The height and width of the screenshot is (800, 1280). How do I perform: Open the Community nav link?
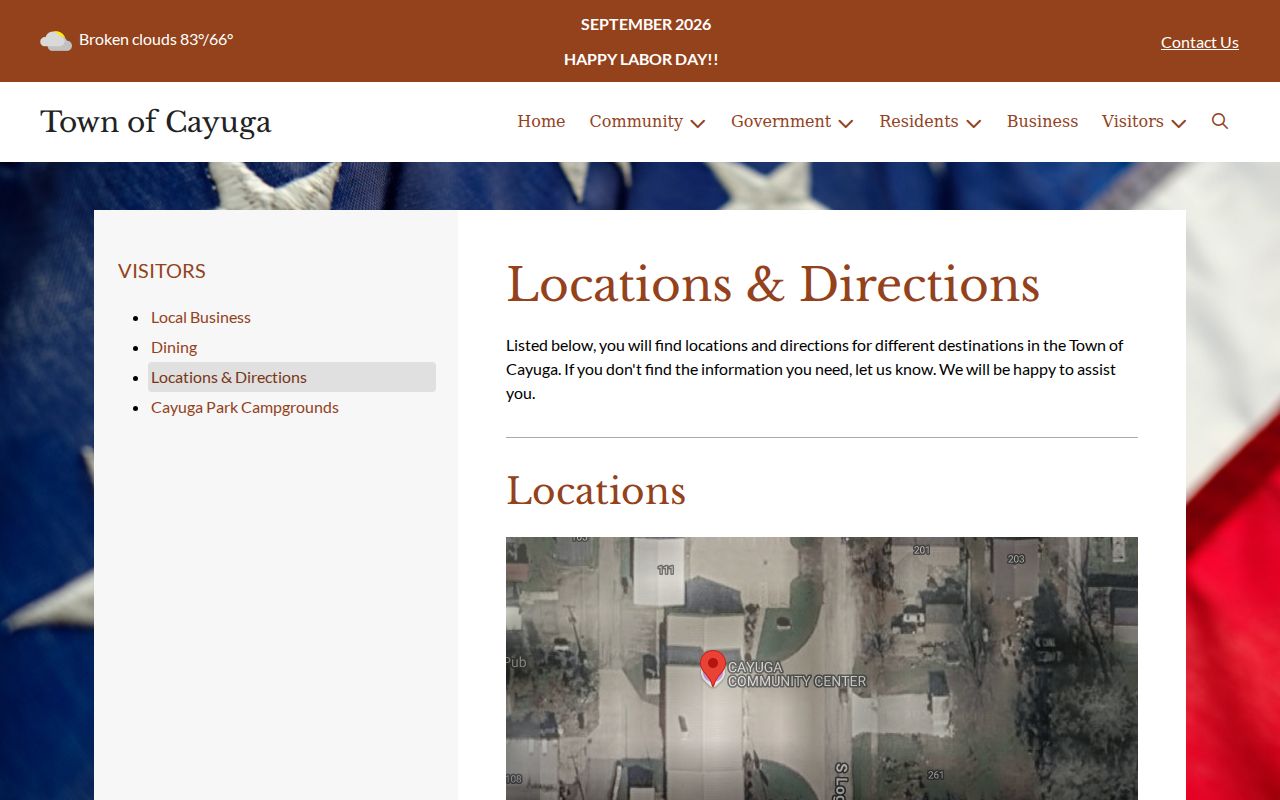click(636, 121)
